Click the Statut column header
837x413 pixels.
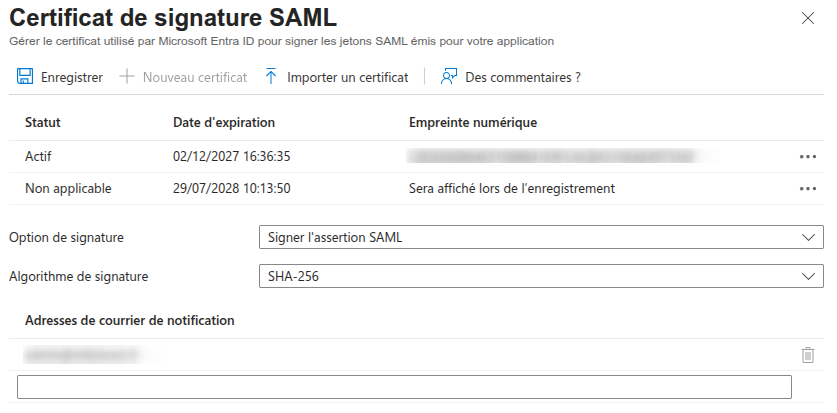tap(43, 123)
